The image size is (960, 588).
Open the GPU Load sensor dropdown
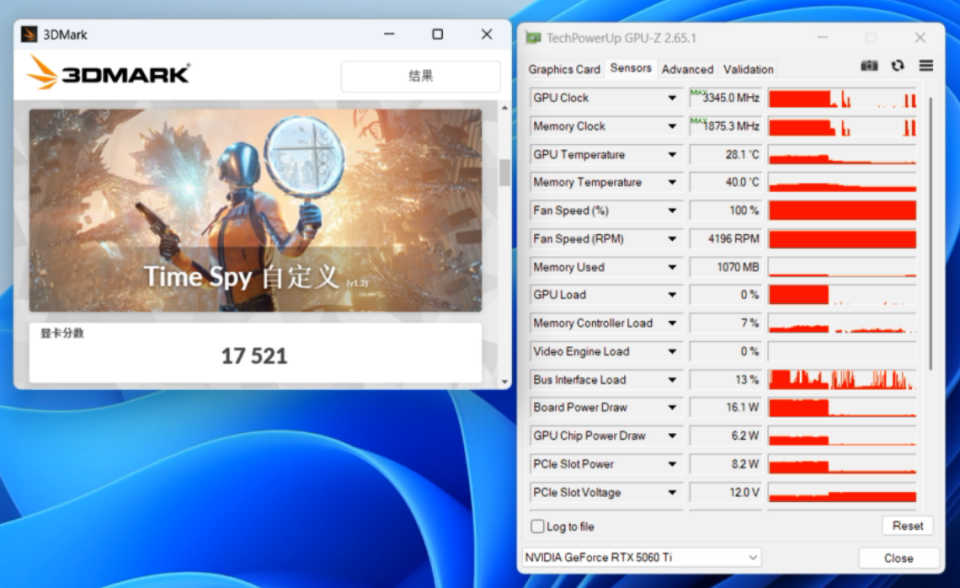pyautogui.click(x=672, y=295)
